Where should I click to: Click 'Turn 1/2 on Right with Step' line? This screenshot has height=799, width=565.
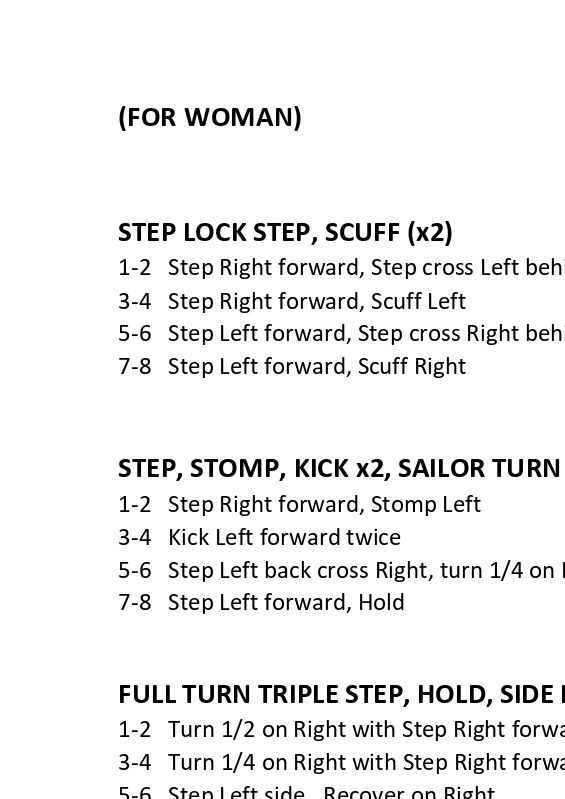[341, 730]
